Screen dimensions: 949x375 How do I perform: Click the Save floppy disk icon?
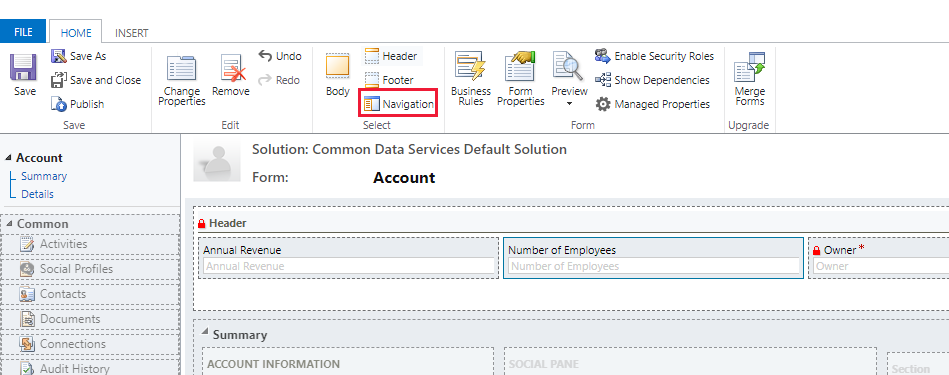click(x=24, y=67)
